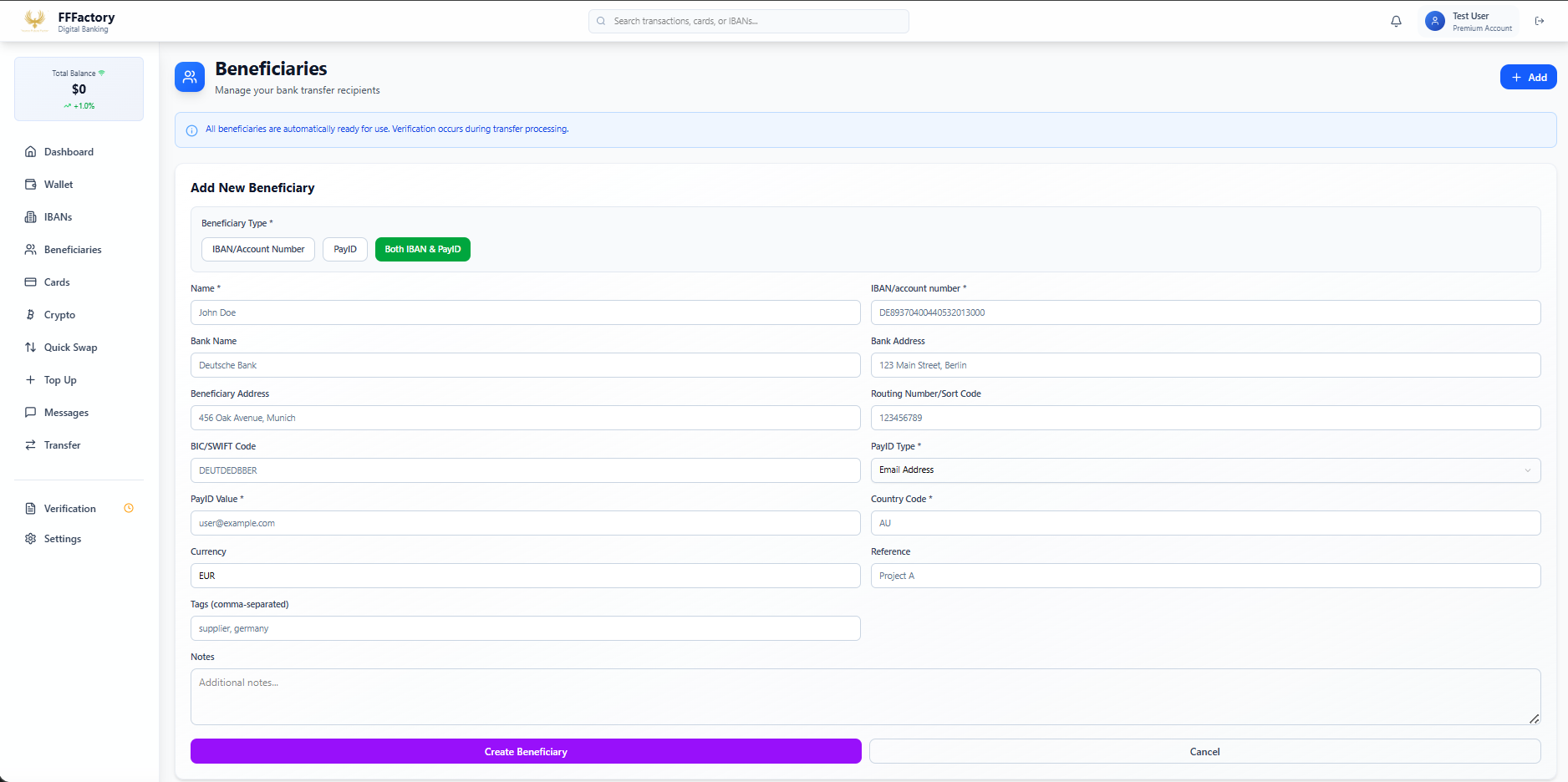
Task: Click the Test User avatar icon
Action: click(x=1435, y=21)
